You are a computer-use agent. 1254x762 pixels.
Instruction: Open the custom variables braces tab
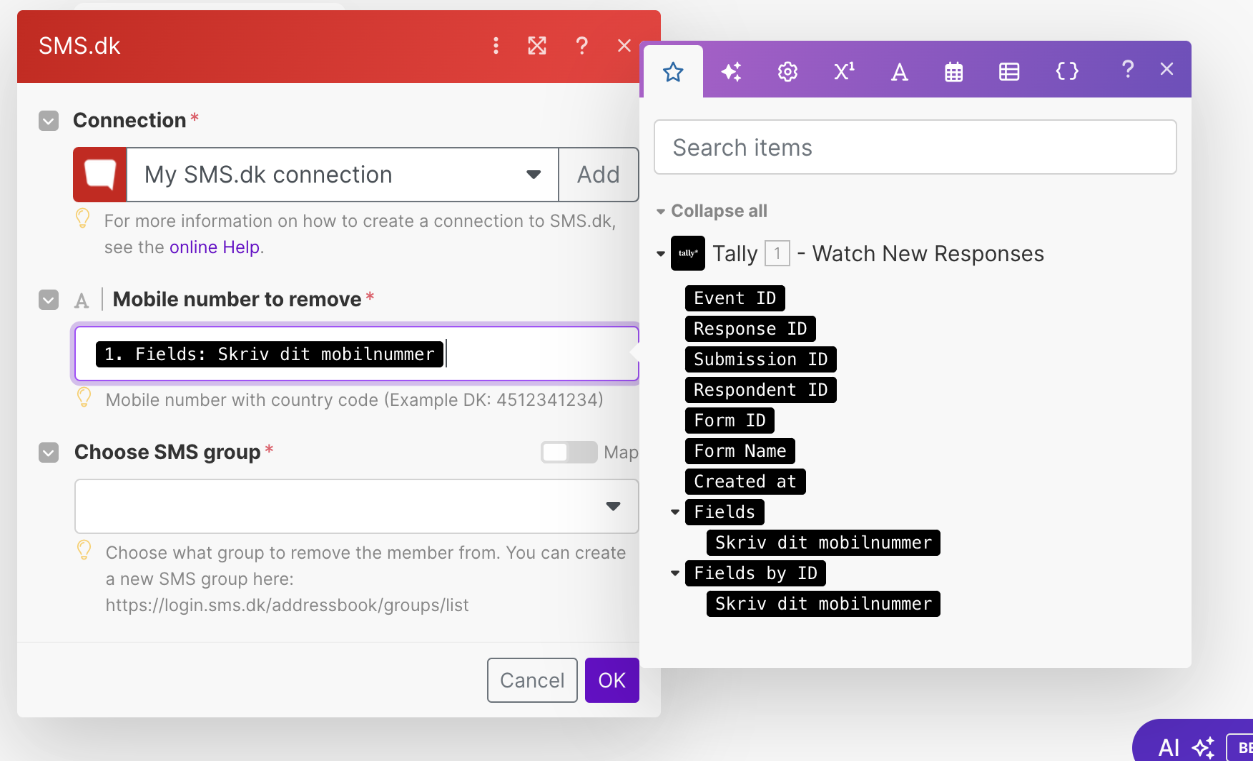point(1067,71)
